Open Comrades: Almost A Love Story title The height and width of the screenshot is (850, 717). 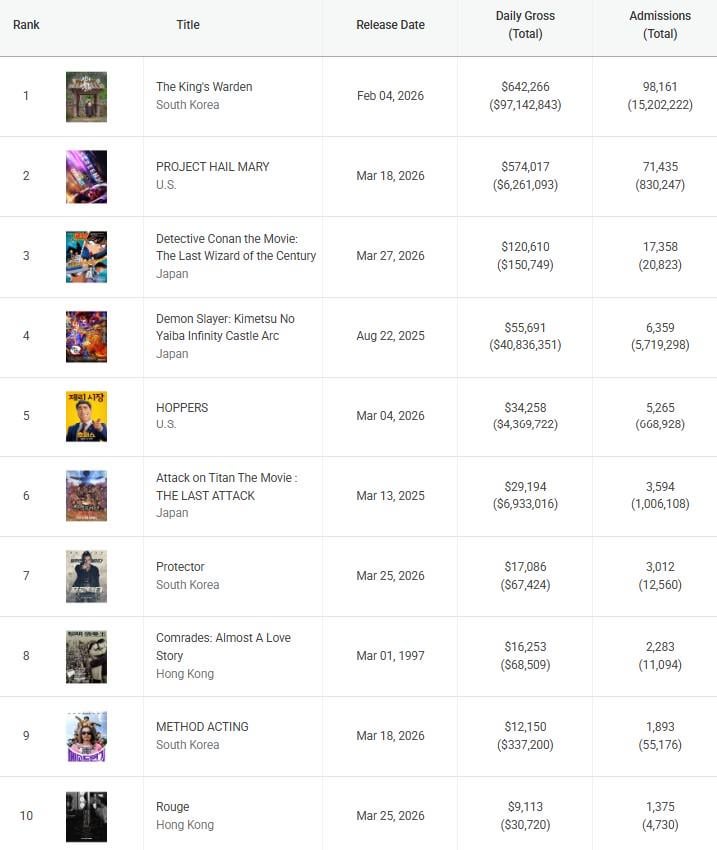223,646
